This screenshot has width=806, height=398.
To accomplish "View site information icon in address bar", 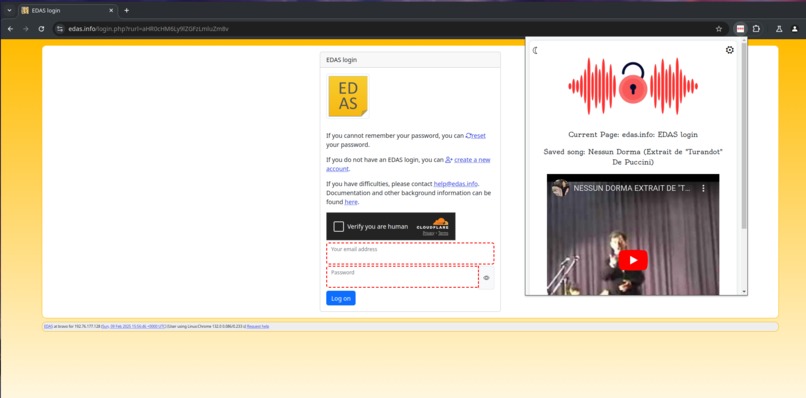I will [x=60, y=29].
